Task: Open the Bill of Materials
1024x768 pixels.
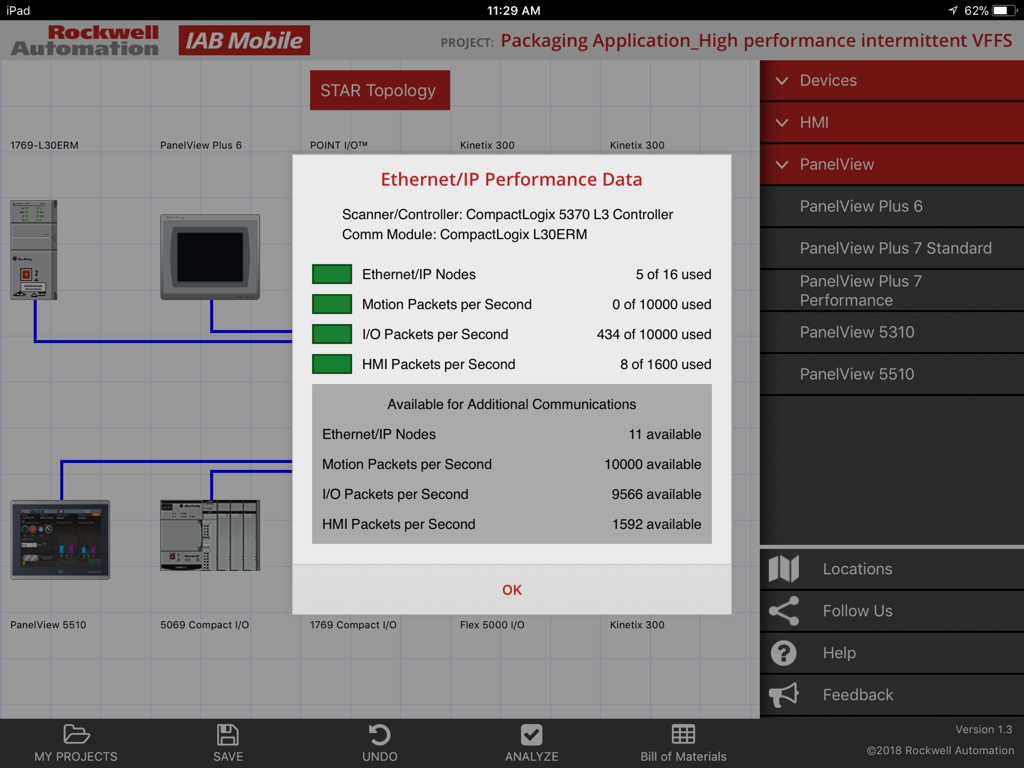Action: pyautogui.click(x=683, y=743)
